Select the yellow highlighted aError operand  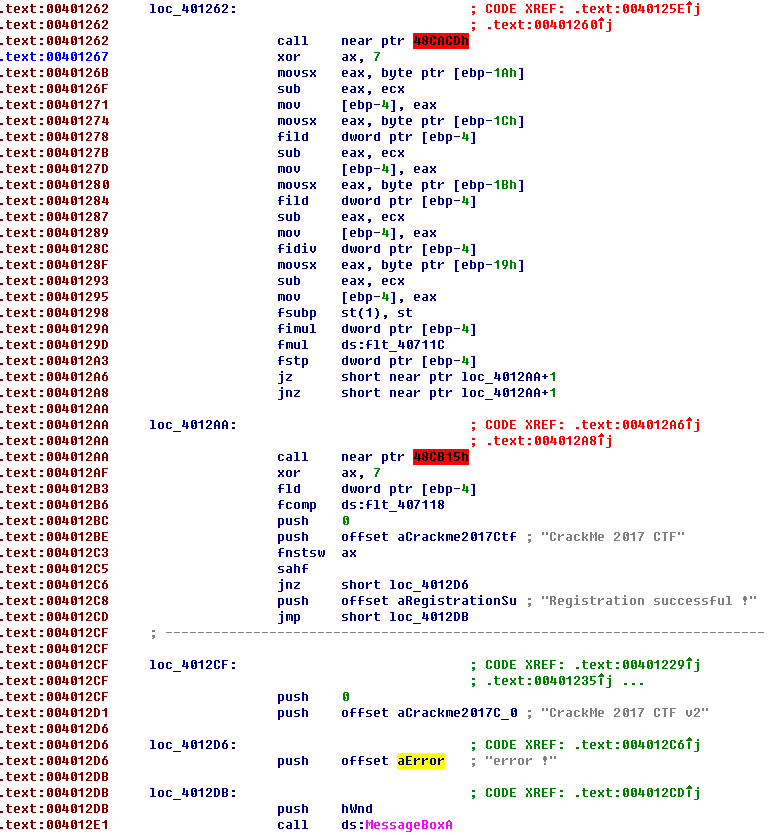coord(421,761)
